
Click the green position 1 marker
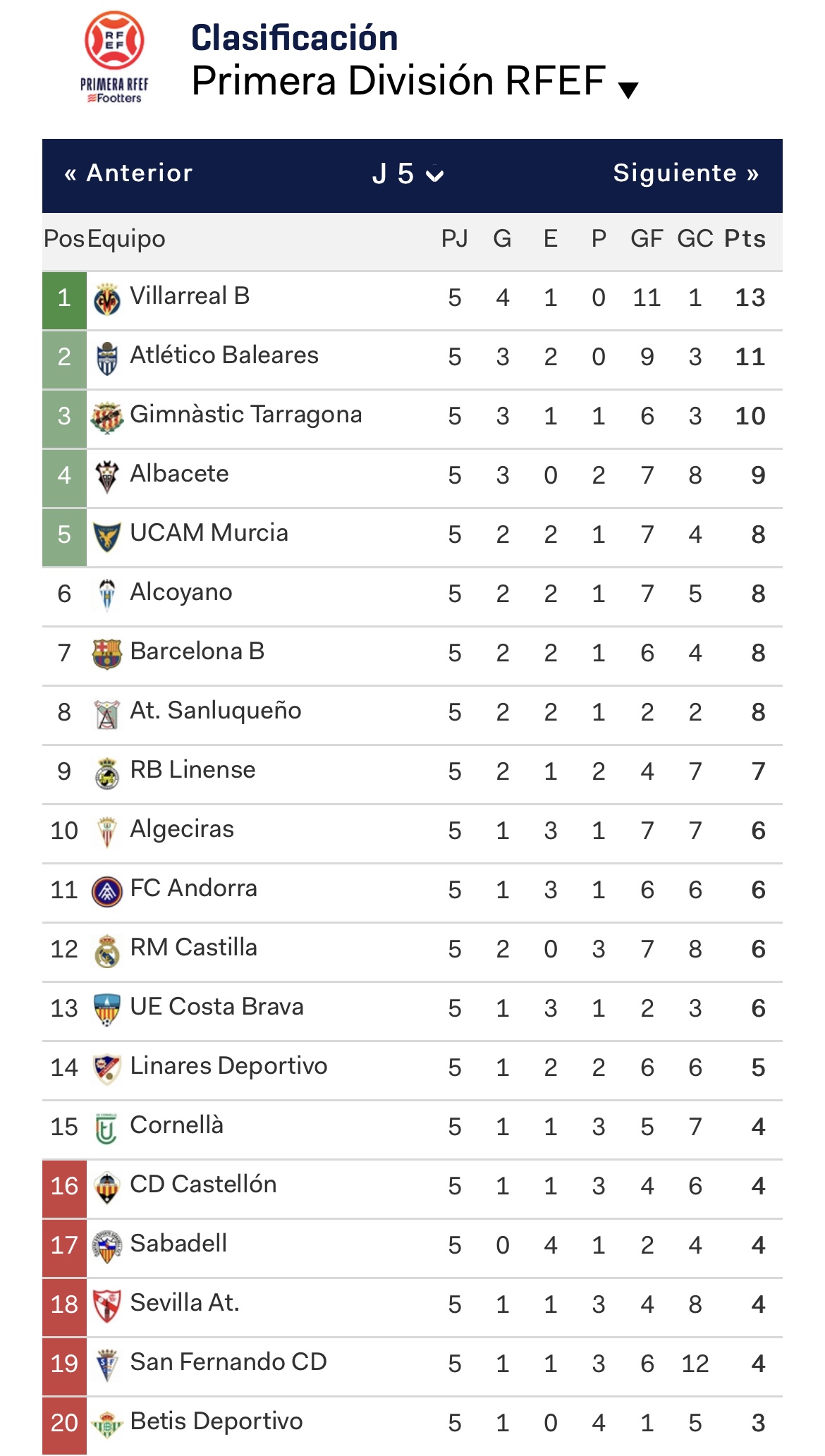[64, 299]
